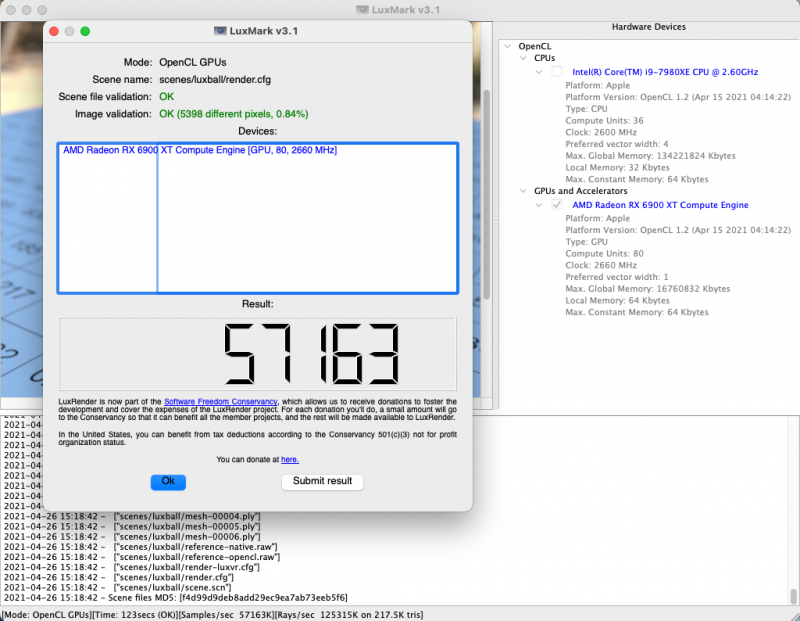Collapse the CPUs tree node
The height and width of the screenshot is (621, 800).
523,58
